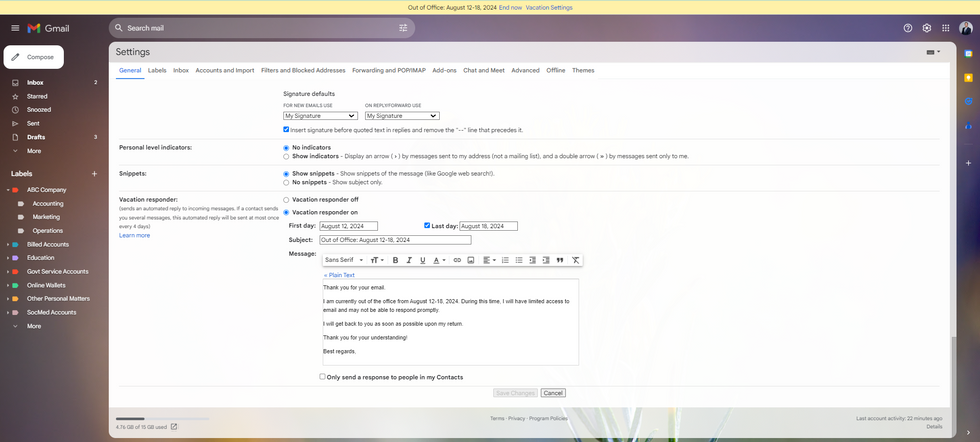Open the text size dropdown

[x=377, y=260]
